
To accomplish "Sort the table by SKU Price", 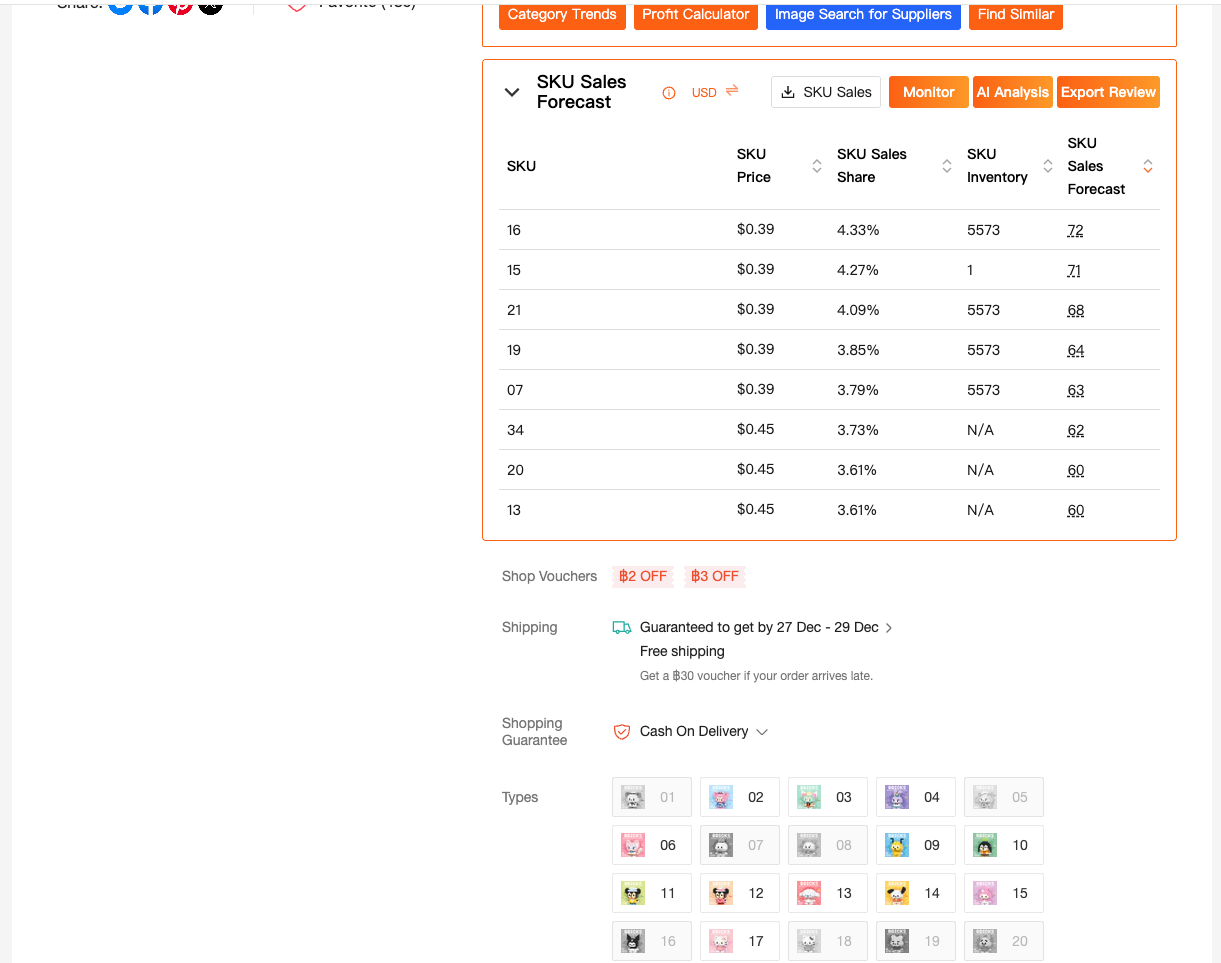I will tap(816, 166).
